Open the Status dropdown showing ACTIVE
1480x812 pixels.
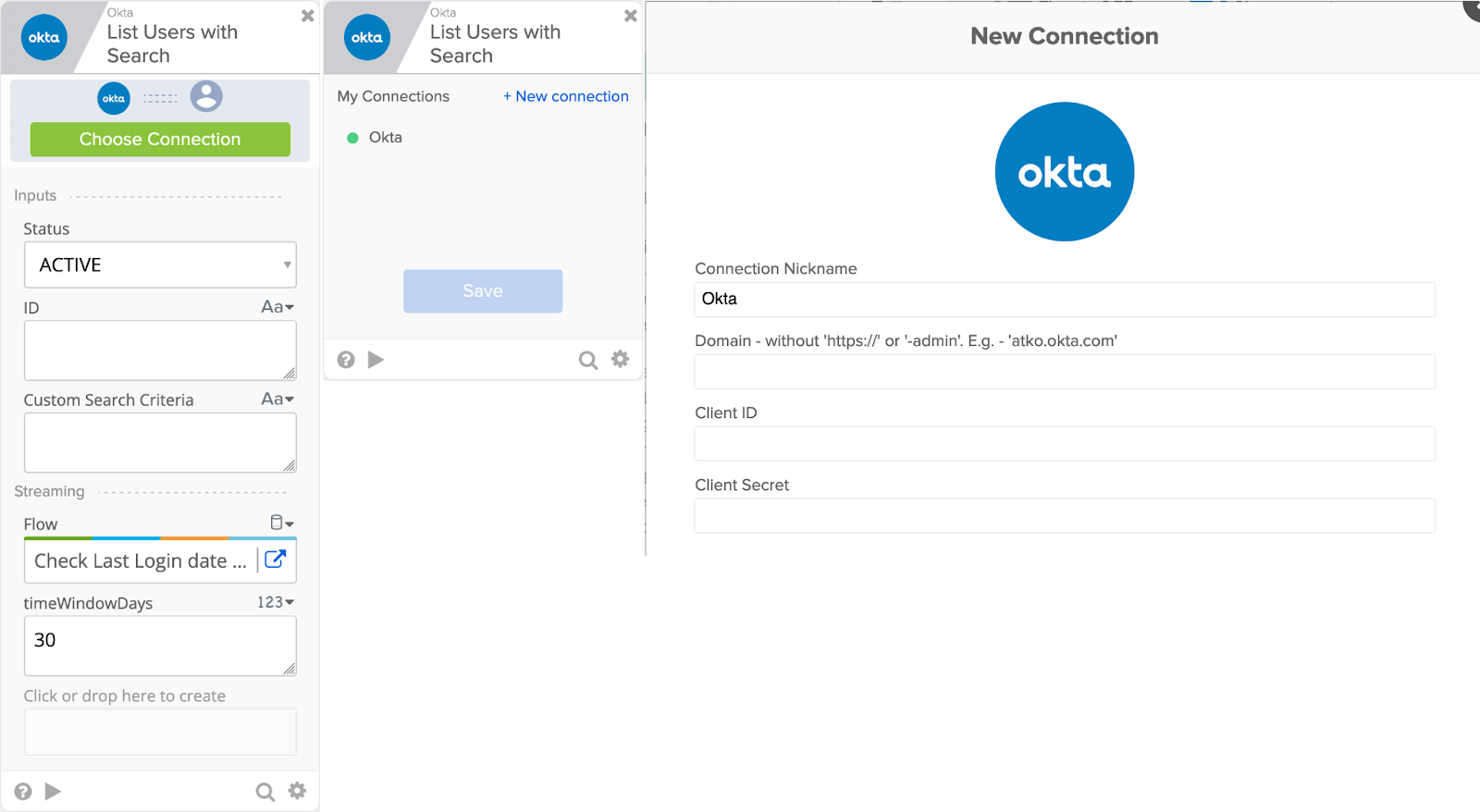coord(160,265)
